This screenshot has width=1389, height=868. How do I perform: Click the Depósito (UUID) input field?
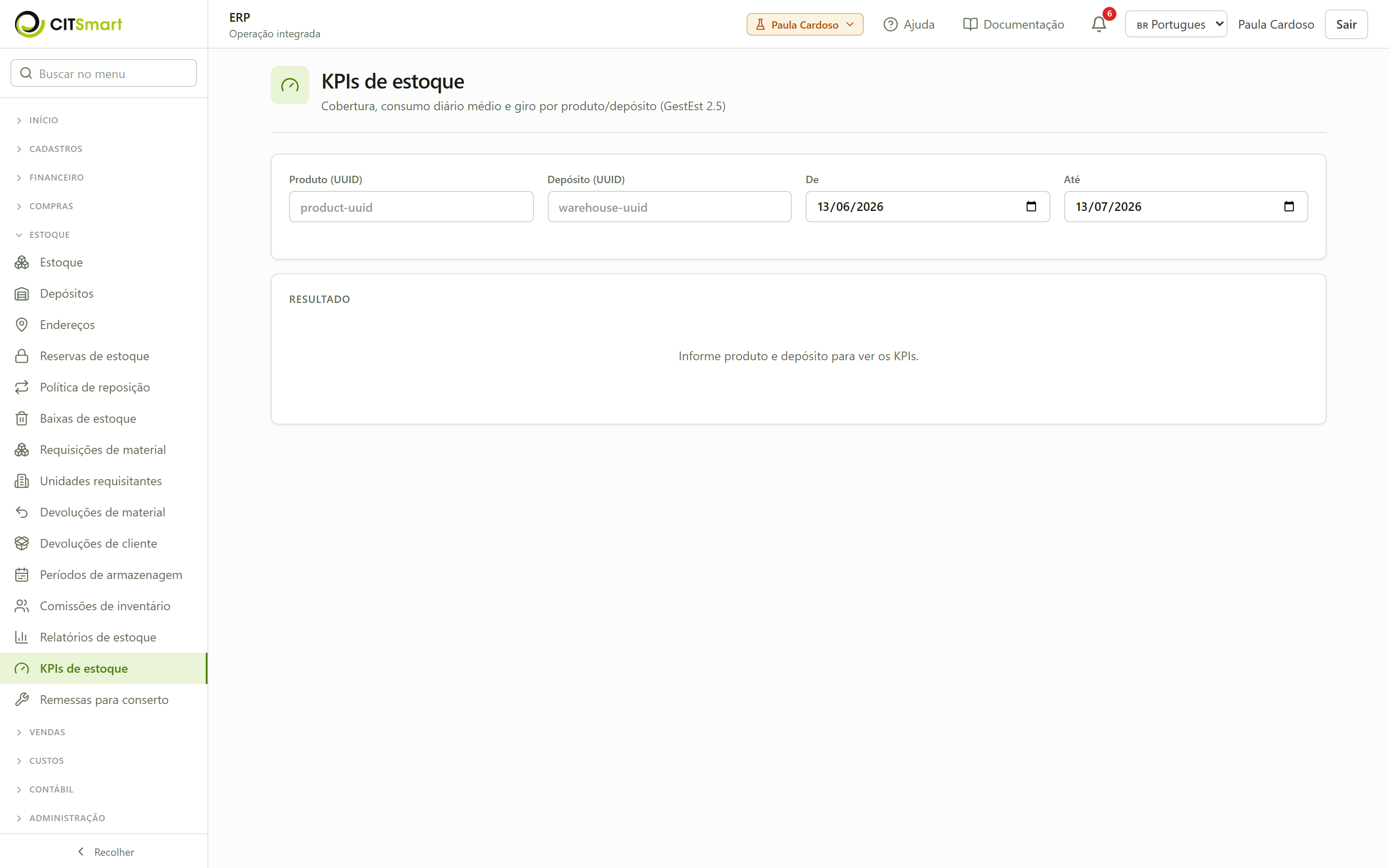click(x=669, y=207)
